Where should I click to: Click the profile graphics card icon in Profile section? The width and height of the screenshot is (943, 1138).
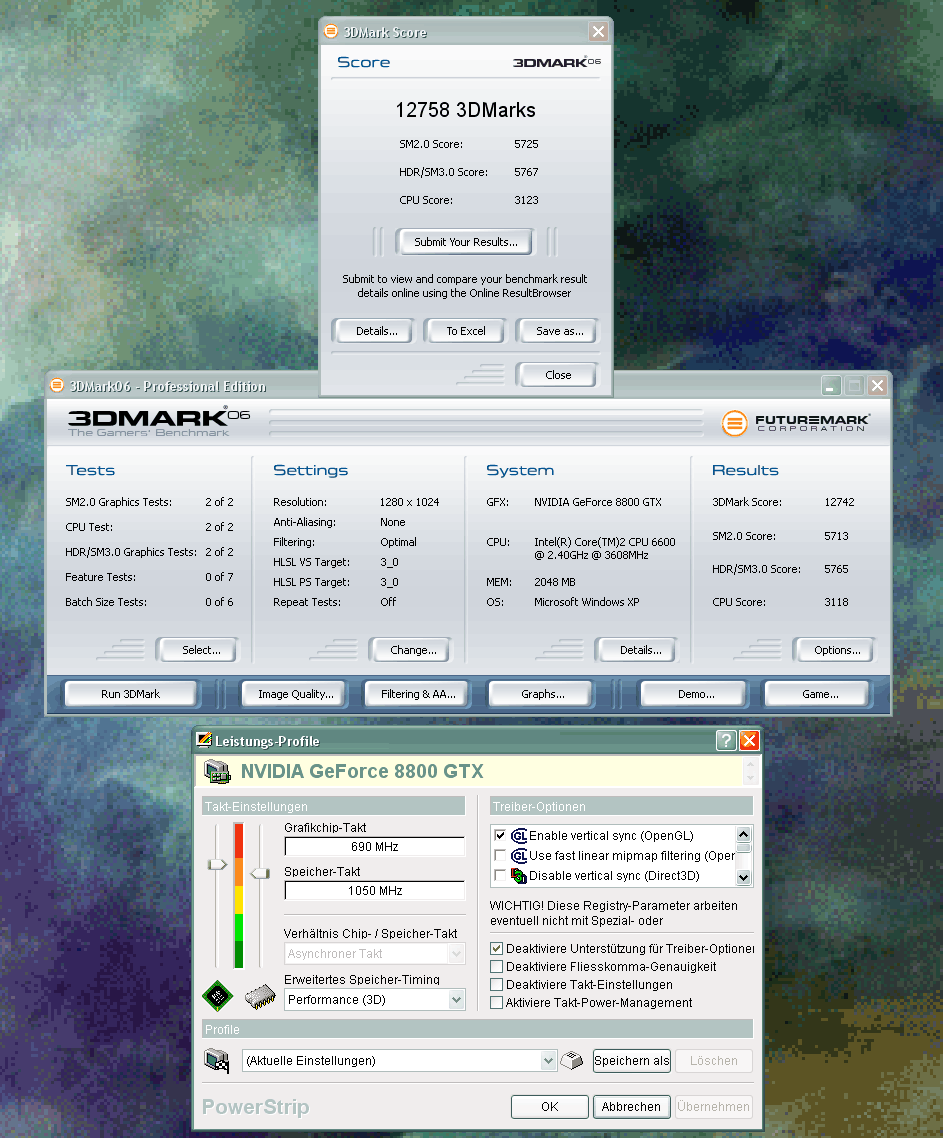216,1060
